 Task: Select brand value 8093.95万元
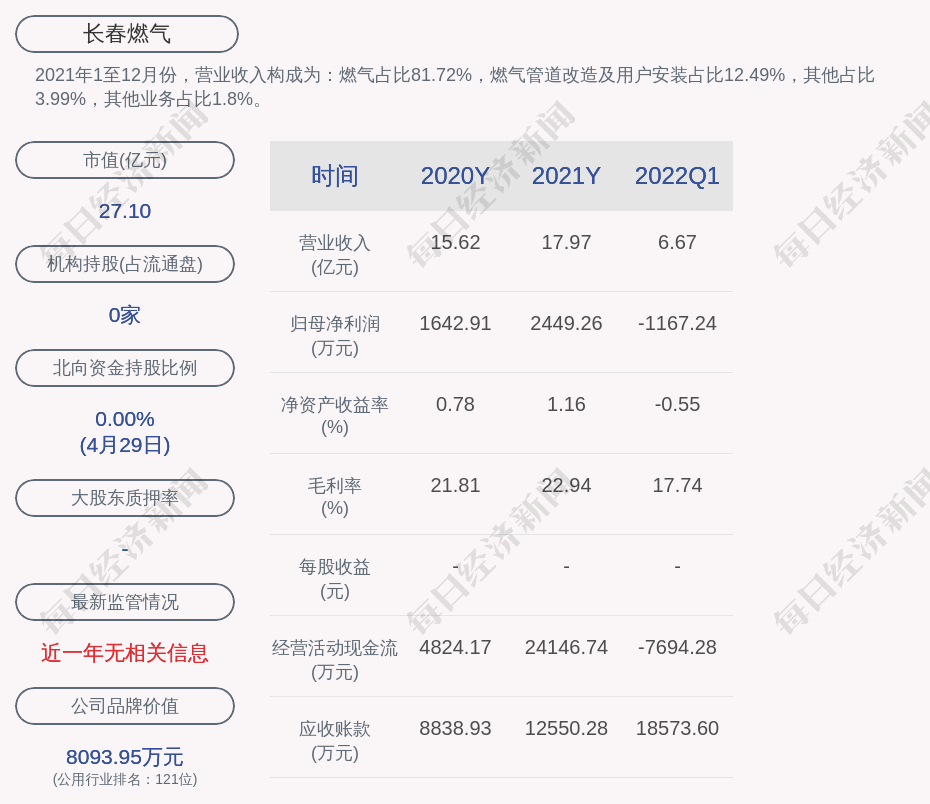coord(125,757)
